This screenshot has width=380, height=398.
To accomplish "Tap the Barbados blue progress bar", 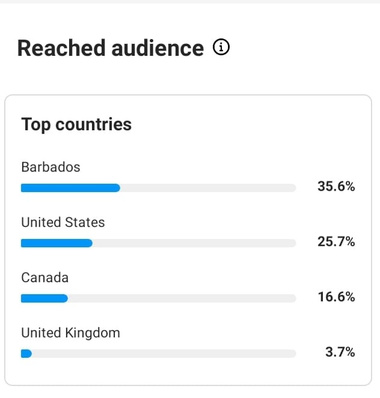I will (70, 188).
